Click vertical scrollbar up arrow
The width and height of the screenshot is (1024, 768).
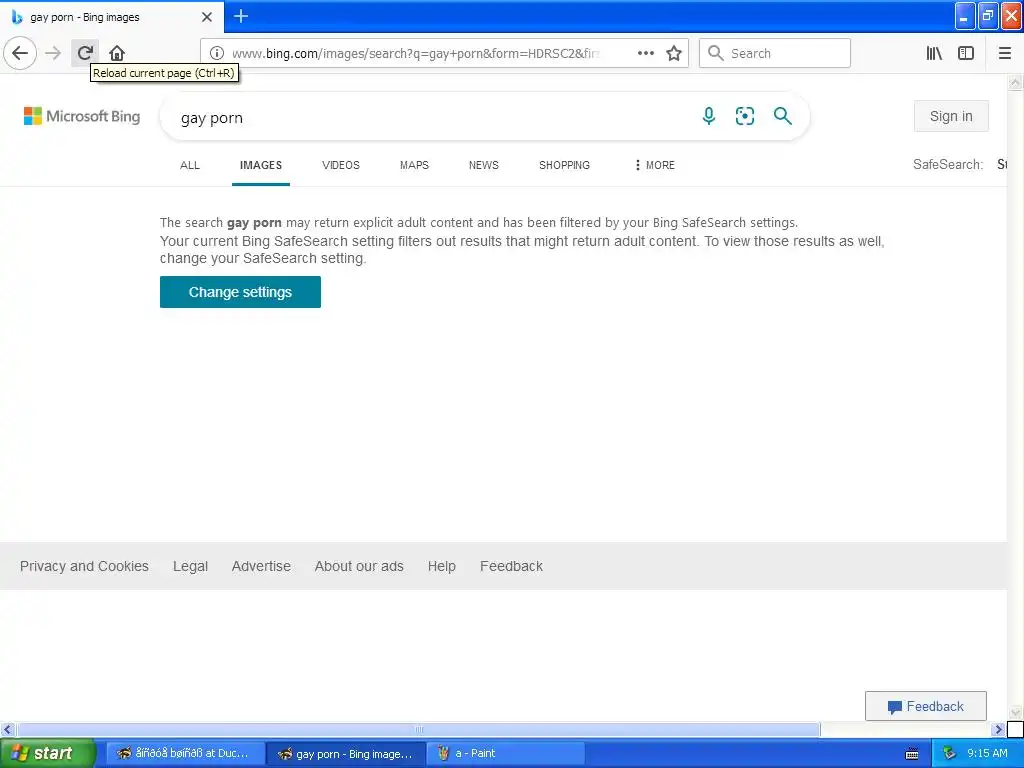tap(1015, 82)
